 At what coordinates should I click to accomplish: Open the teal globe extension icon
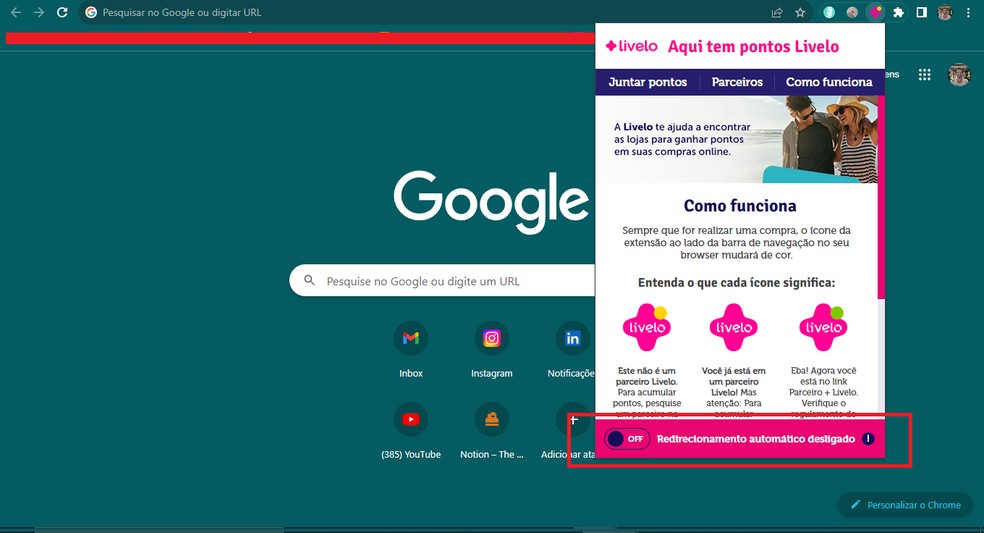829,12
